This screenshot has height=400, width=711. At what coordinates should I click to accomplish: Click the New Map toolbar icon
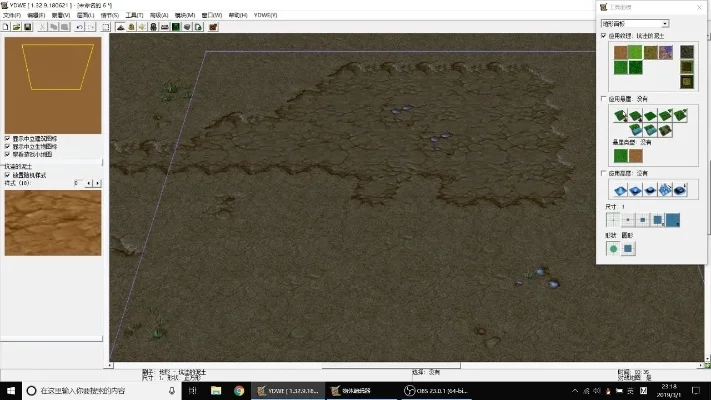5,27
